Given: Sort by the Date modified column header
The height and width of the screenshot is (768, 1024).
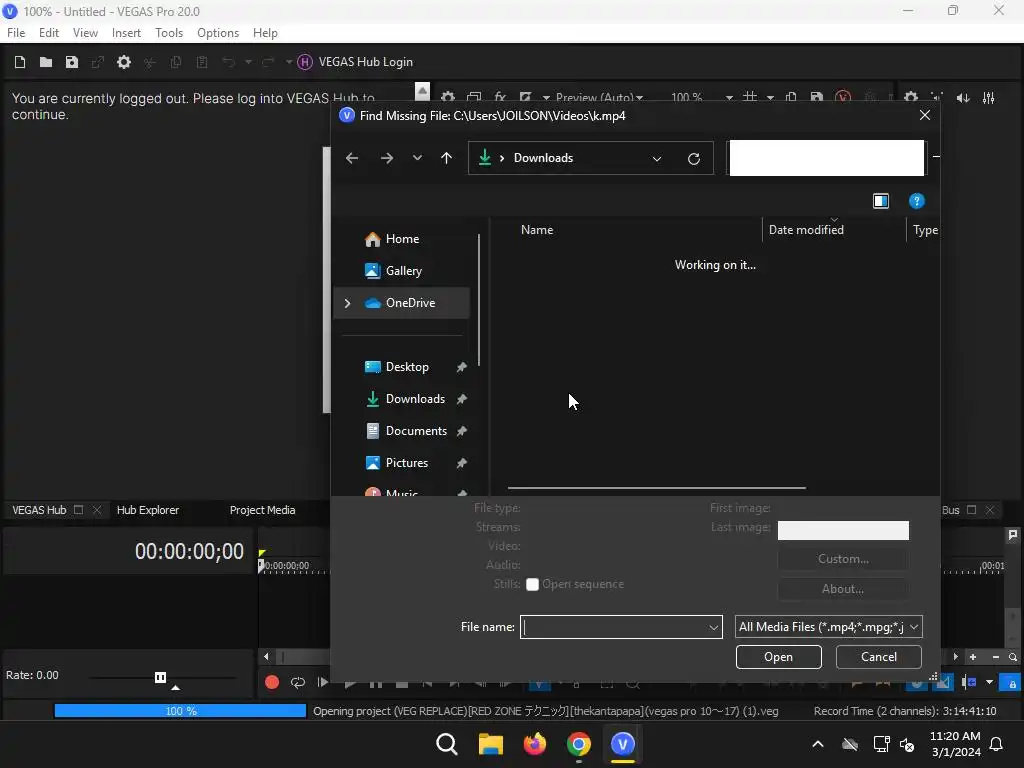Looking at the screenshot, I should click(806, 230).
